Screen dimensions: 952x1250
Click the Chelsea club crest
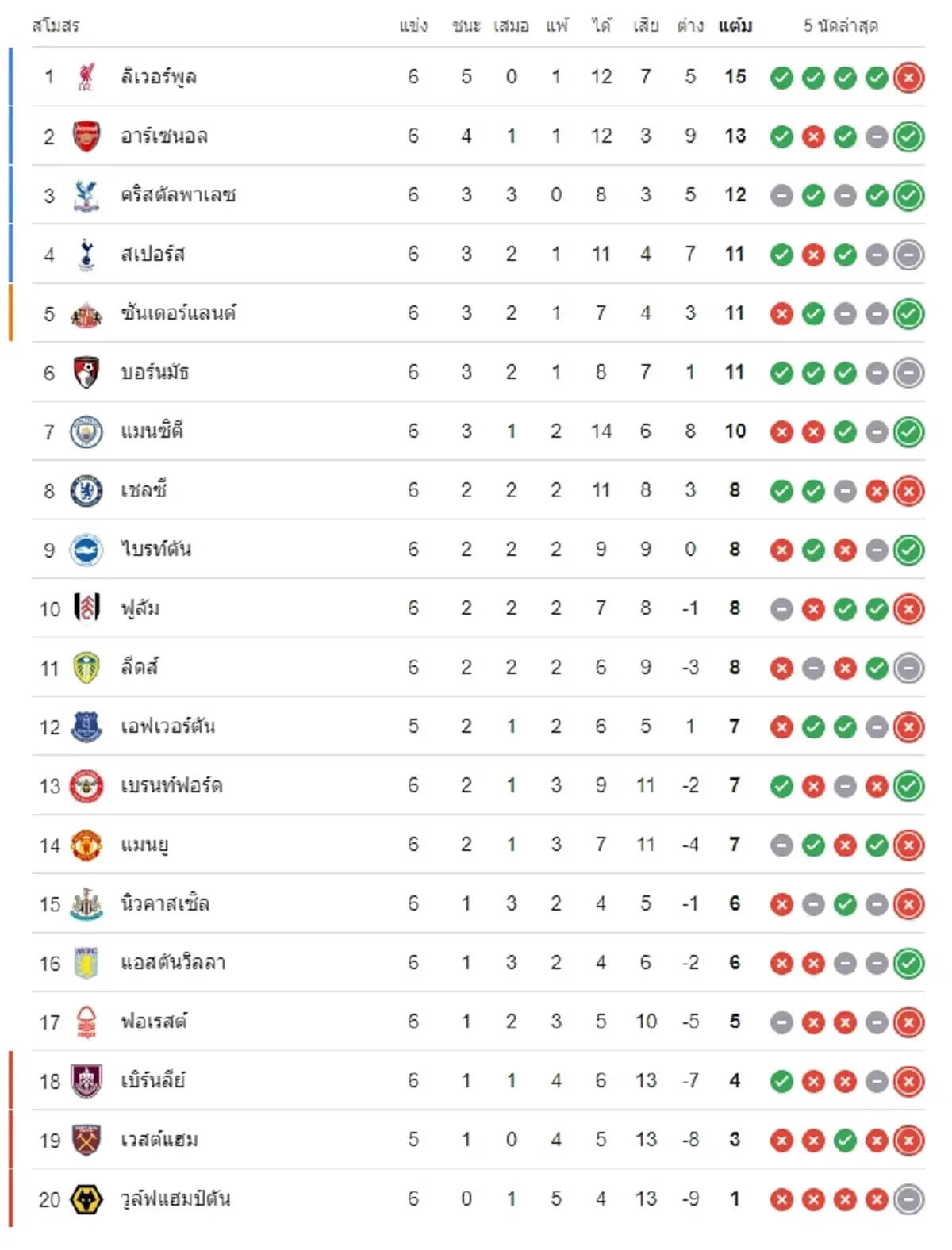86,491
